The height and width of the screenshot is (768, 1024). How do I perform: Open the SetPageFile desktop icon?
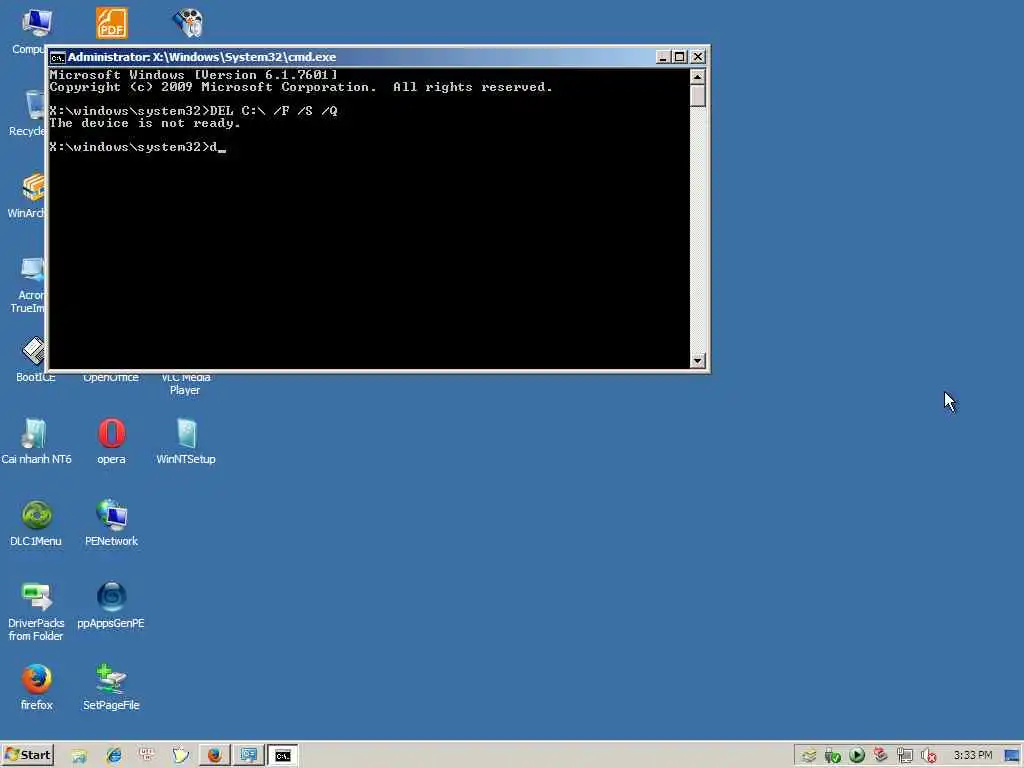point(112,687)
